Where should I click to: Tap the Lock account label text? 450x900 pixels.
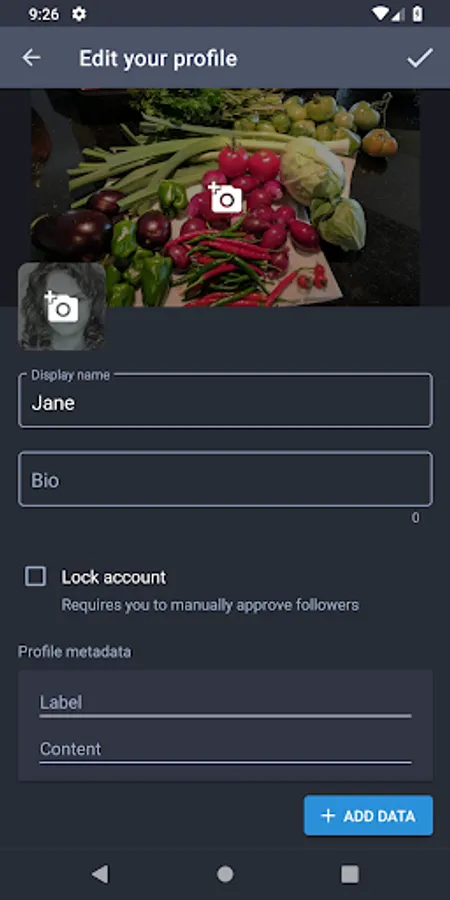coord(114,577)
